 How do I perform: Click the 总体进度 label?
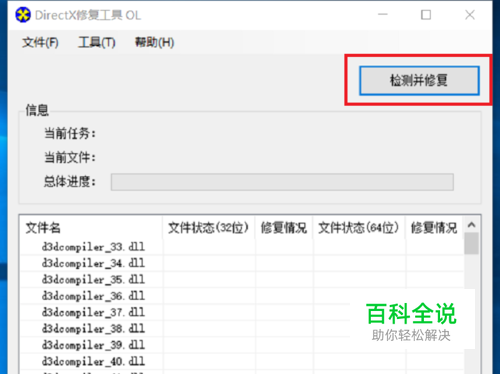coord(70,182)
